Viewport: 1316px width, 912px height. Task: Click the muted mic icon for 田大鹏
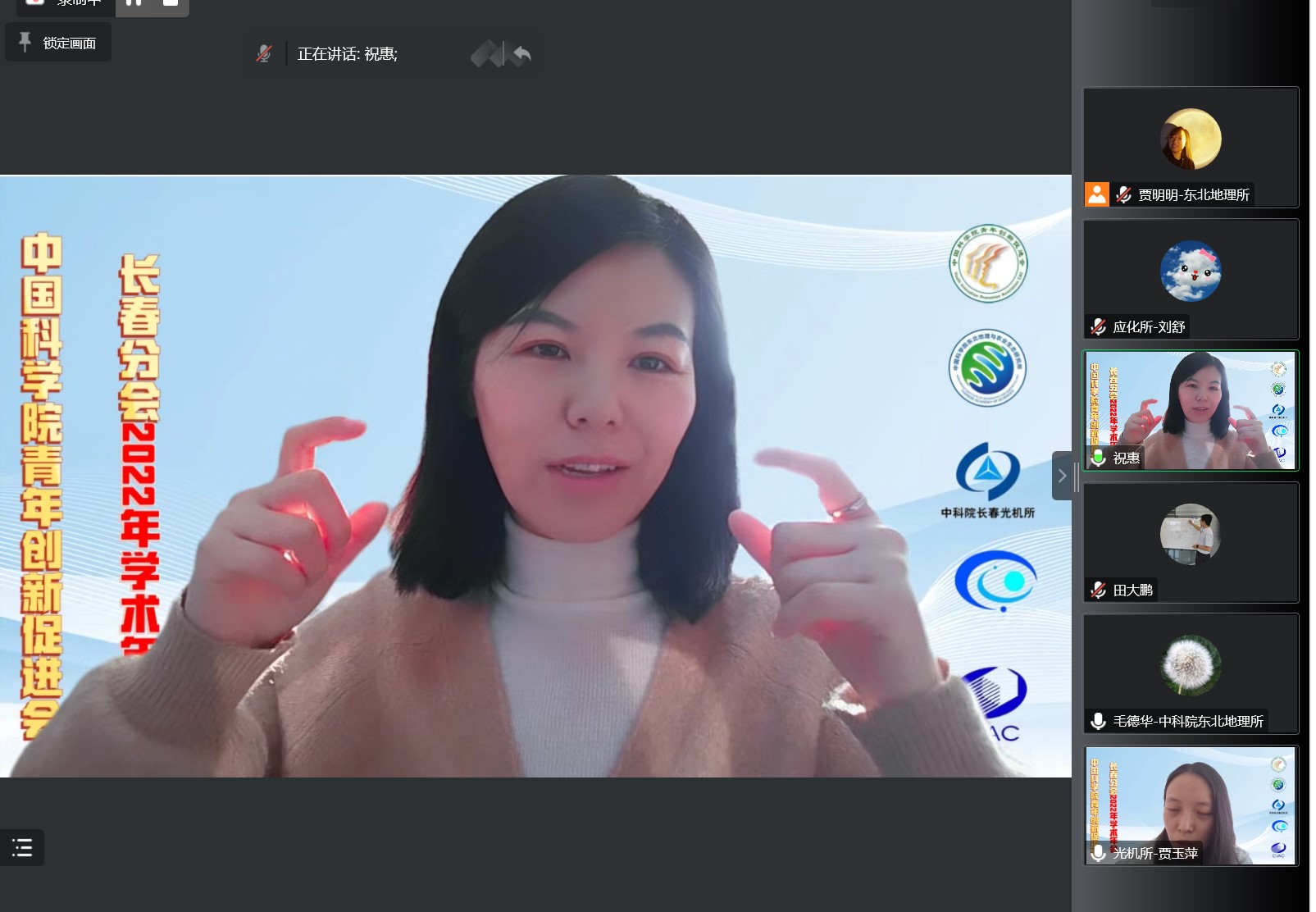pos(1099,590)
